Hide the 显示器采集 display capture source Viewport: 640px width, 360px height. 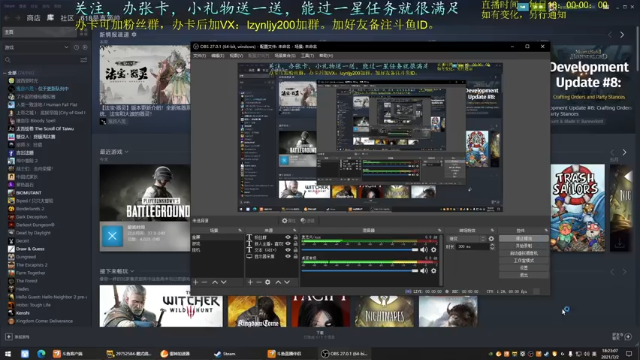coord(288,256)
